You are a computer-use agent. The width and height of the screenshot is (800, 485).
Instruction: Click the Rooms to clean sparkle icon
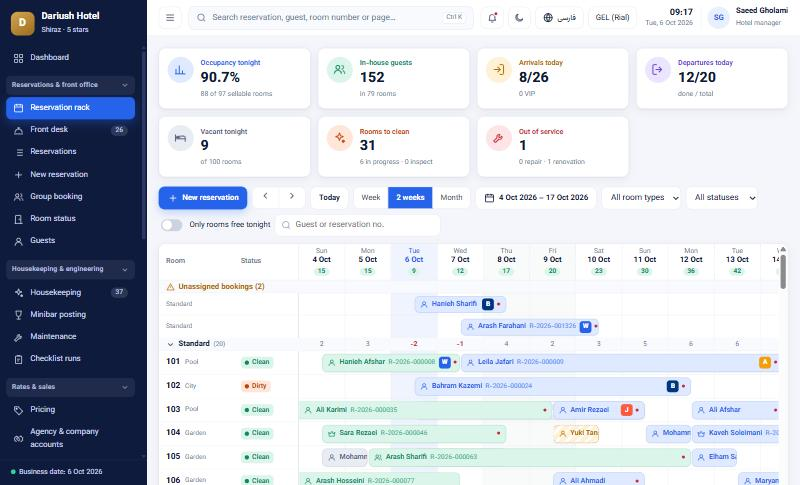339,138
